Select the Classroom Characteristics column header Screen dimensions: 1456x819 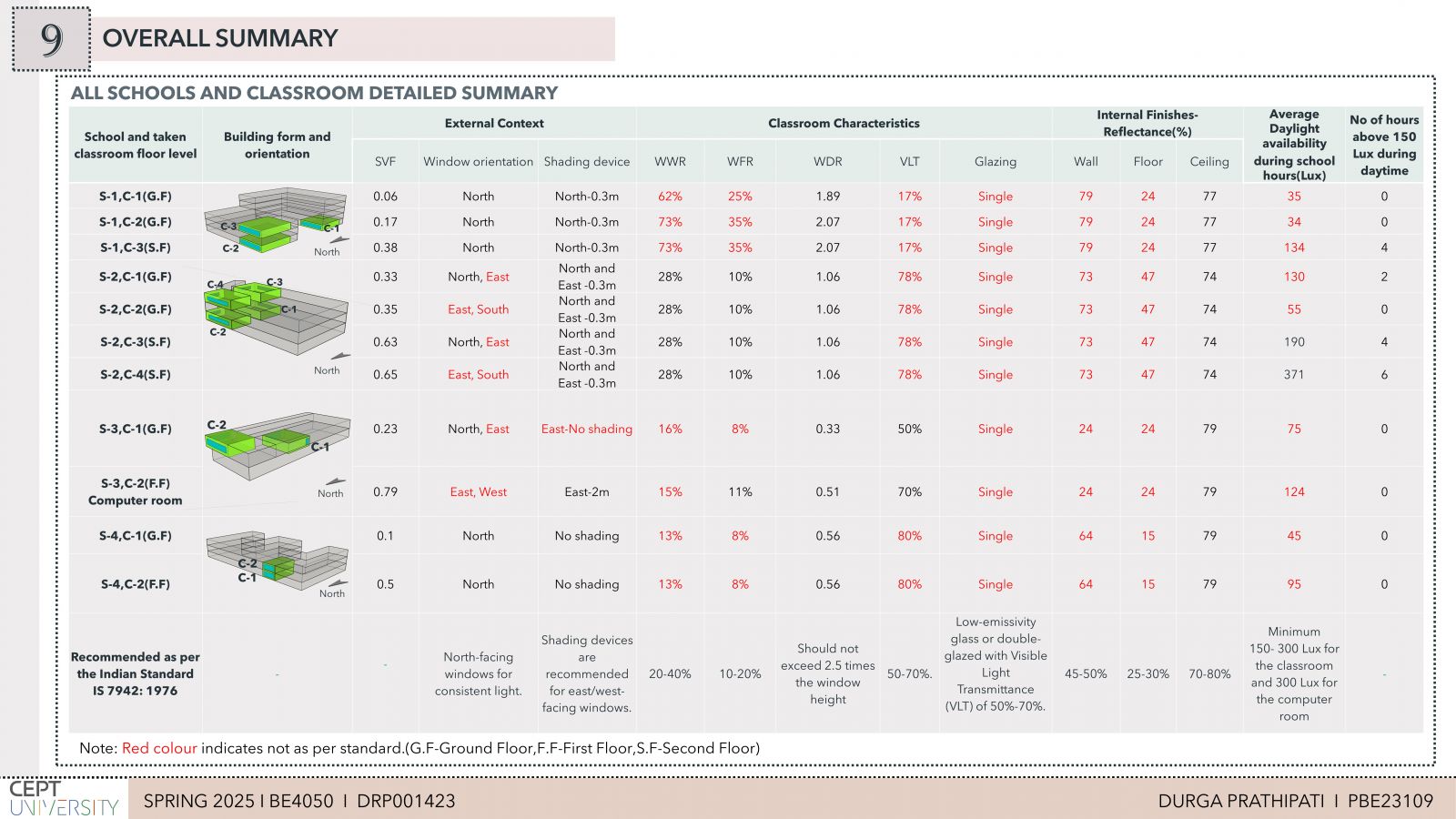844,123
